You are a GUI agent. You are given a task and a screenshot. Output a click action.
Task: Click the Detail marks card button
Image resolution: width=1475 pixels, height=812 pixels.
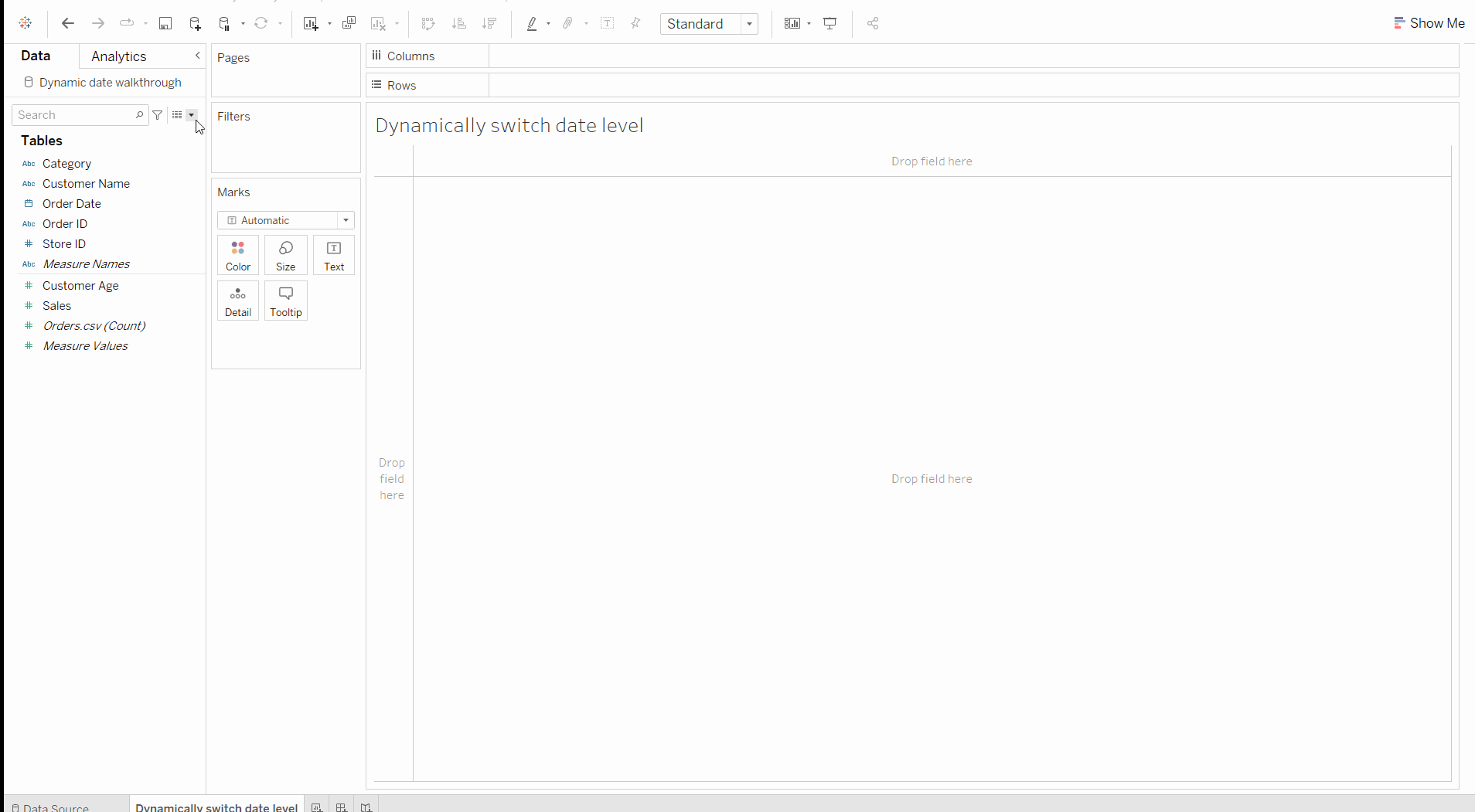238,301
